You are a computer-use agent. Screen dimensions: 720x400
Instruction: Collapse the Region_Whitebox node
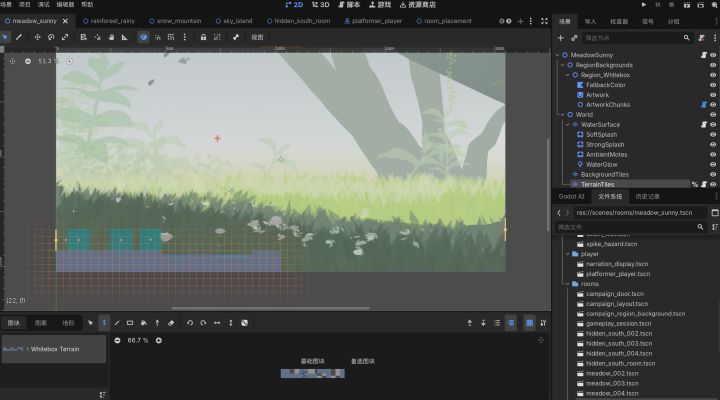[x=568, y=75]
